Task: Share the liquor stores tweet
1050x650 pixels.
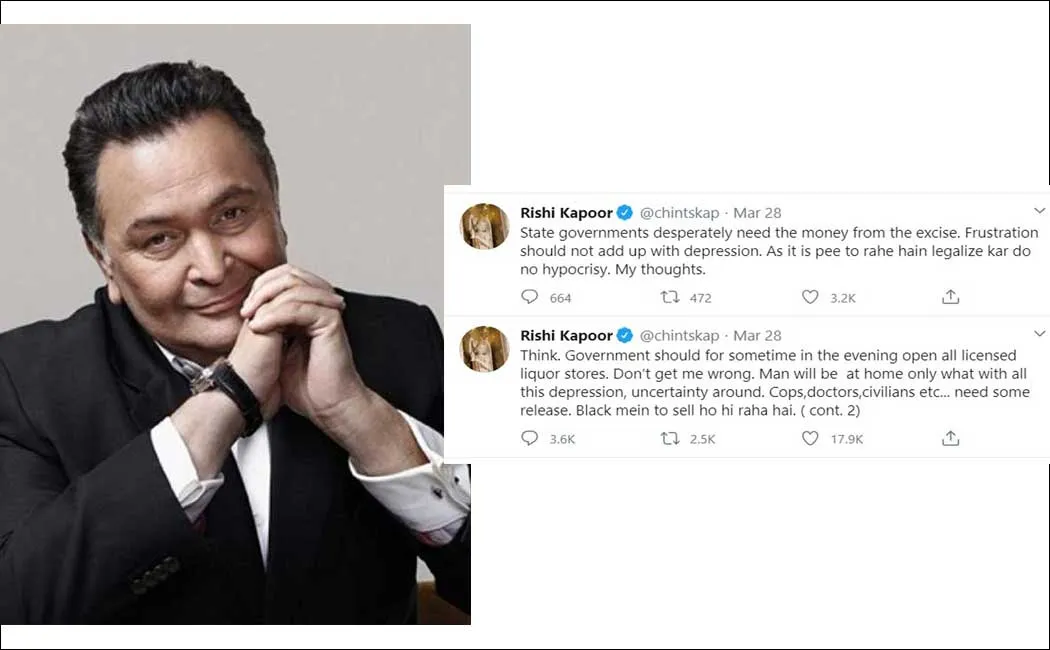Action: pyautogui.click(x=950, y=438)
